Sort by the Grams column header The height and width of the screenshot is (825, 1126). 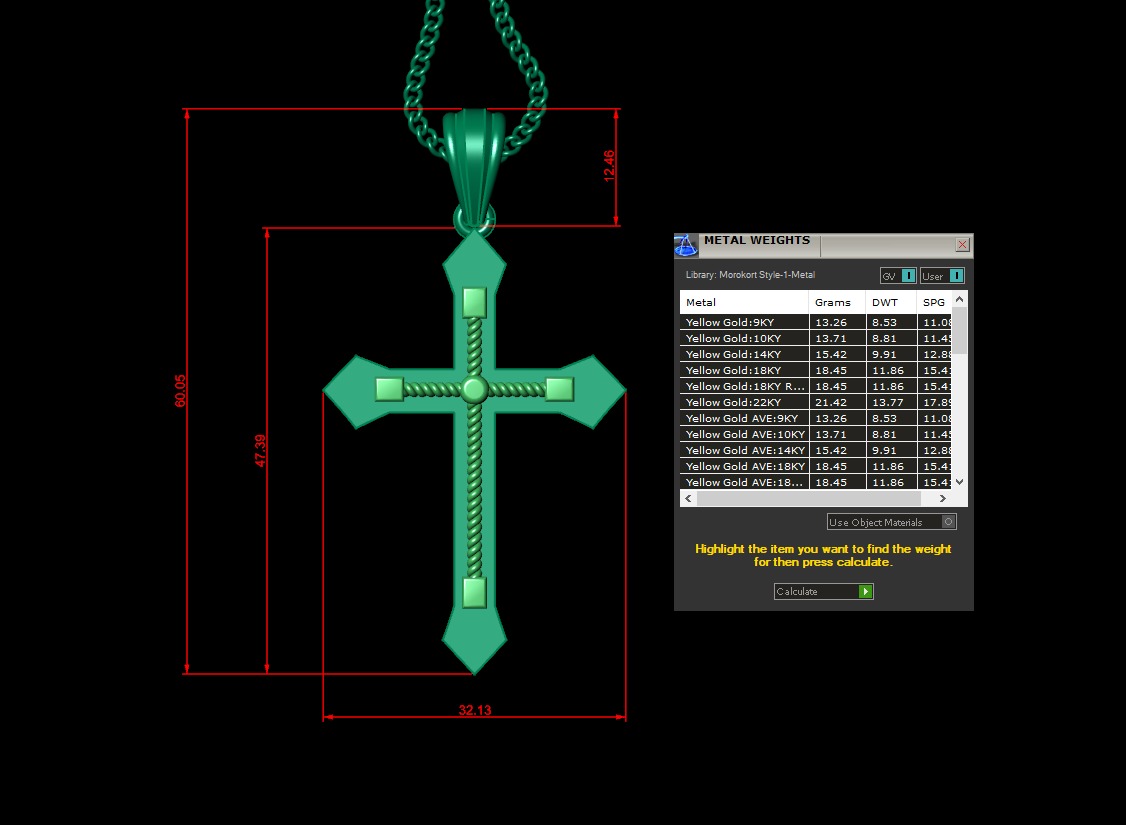[837, 302]
